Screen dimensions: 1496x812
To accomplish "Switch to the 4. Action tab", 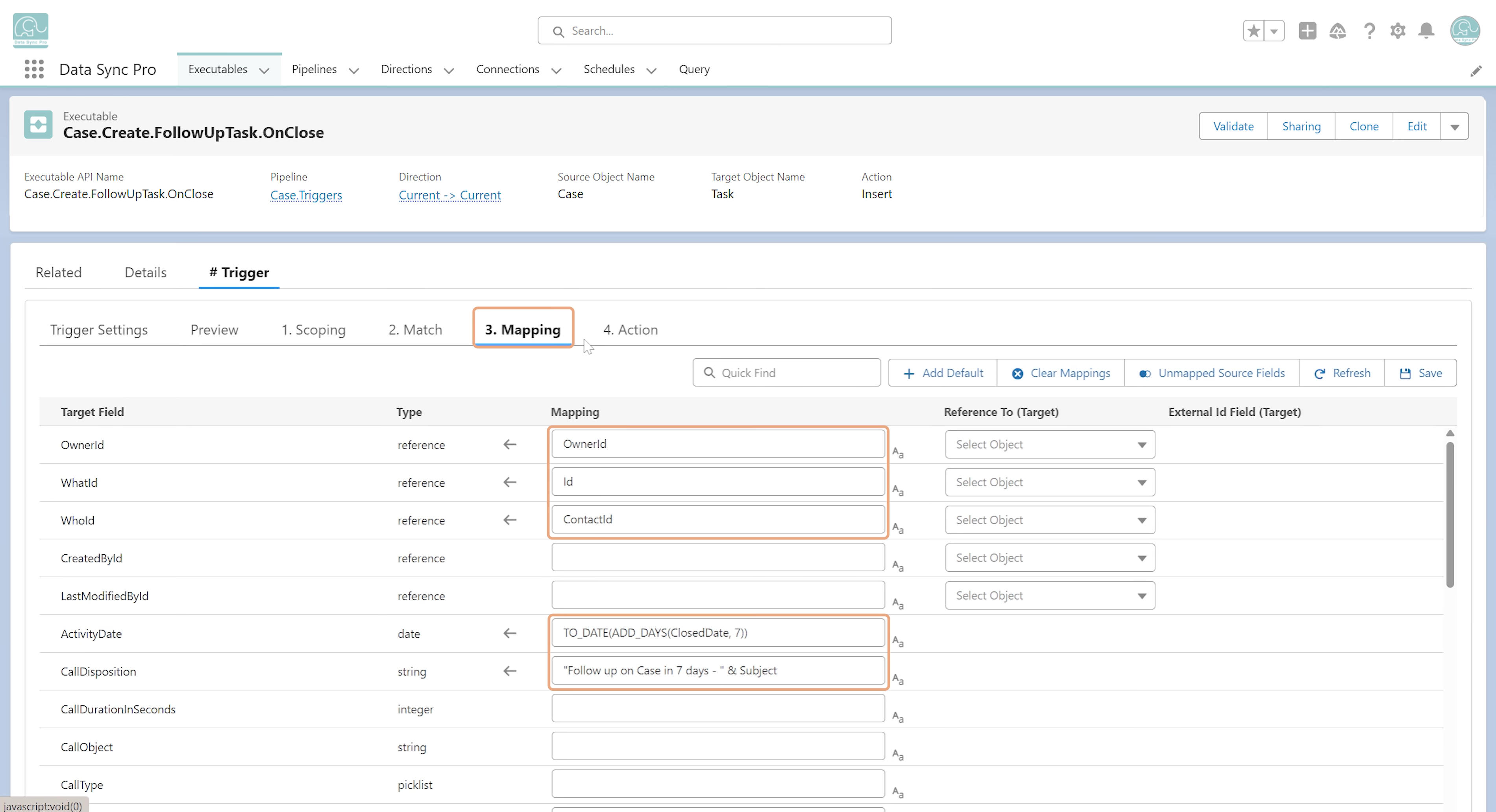I will pyautogui.click(x=630, y=330).
